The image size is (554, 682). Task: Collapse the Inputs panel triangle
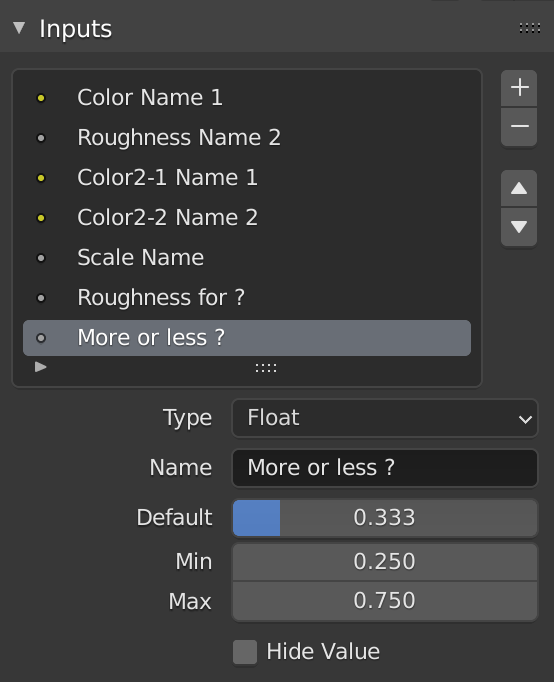point(19,28)
